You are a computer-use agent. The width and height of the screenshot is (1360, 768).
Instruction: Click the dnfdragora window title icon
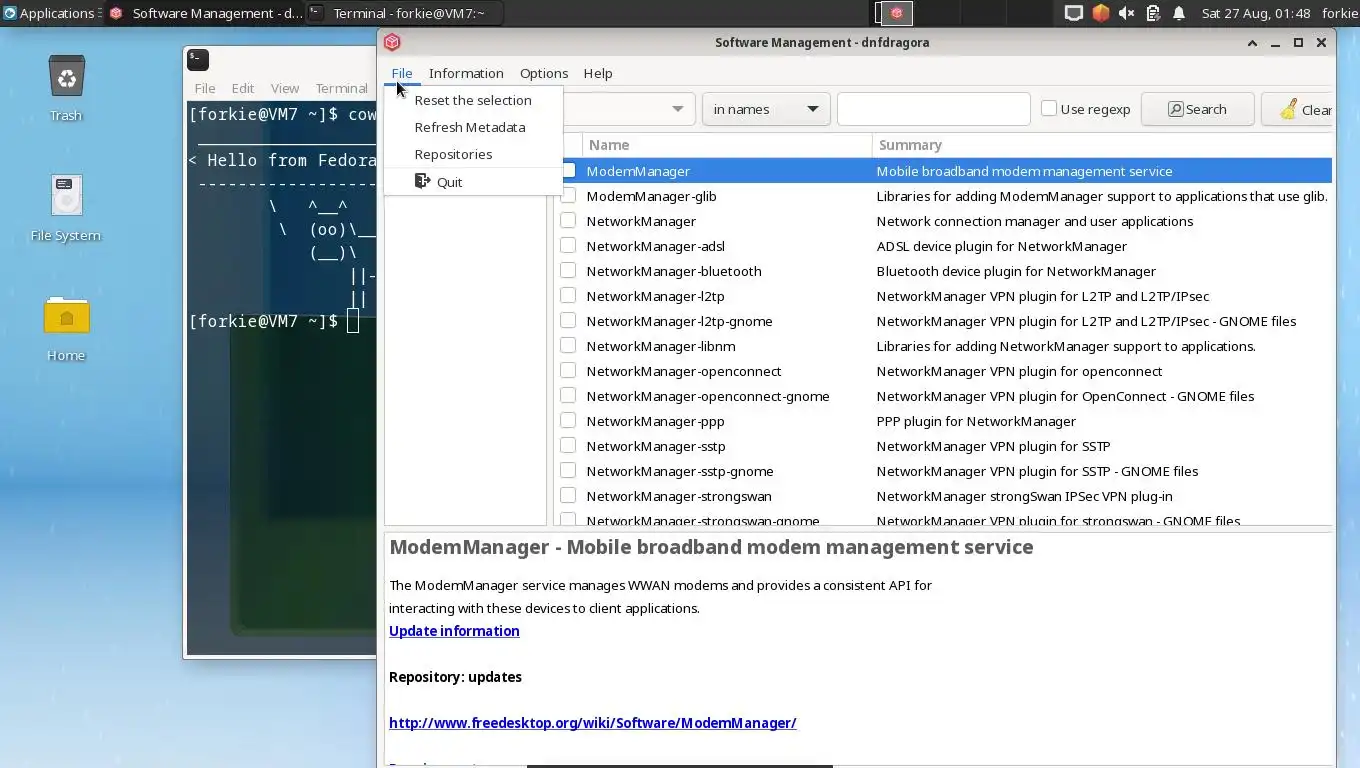[392, 42]
